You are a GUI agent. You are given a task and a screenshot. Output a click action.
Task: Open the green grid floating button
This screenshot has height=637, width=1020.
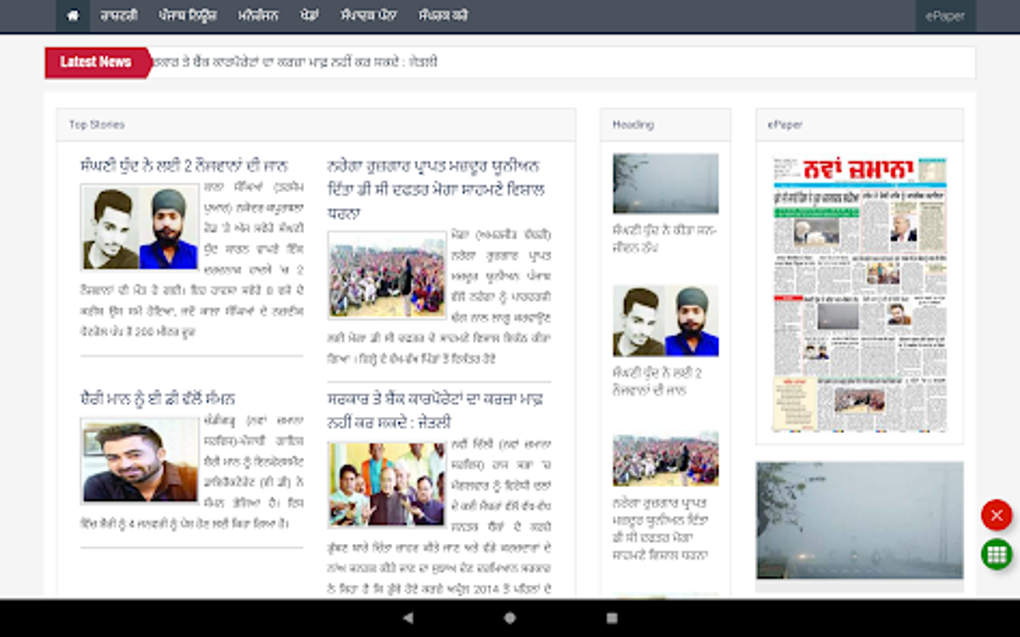997,554
